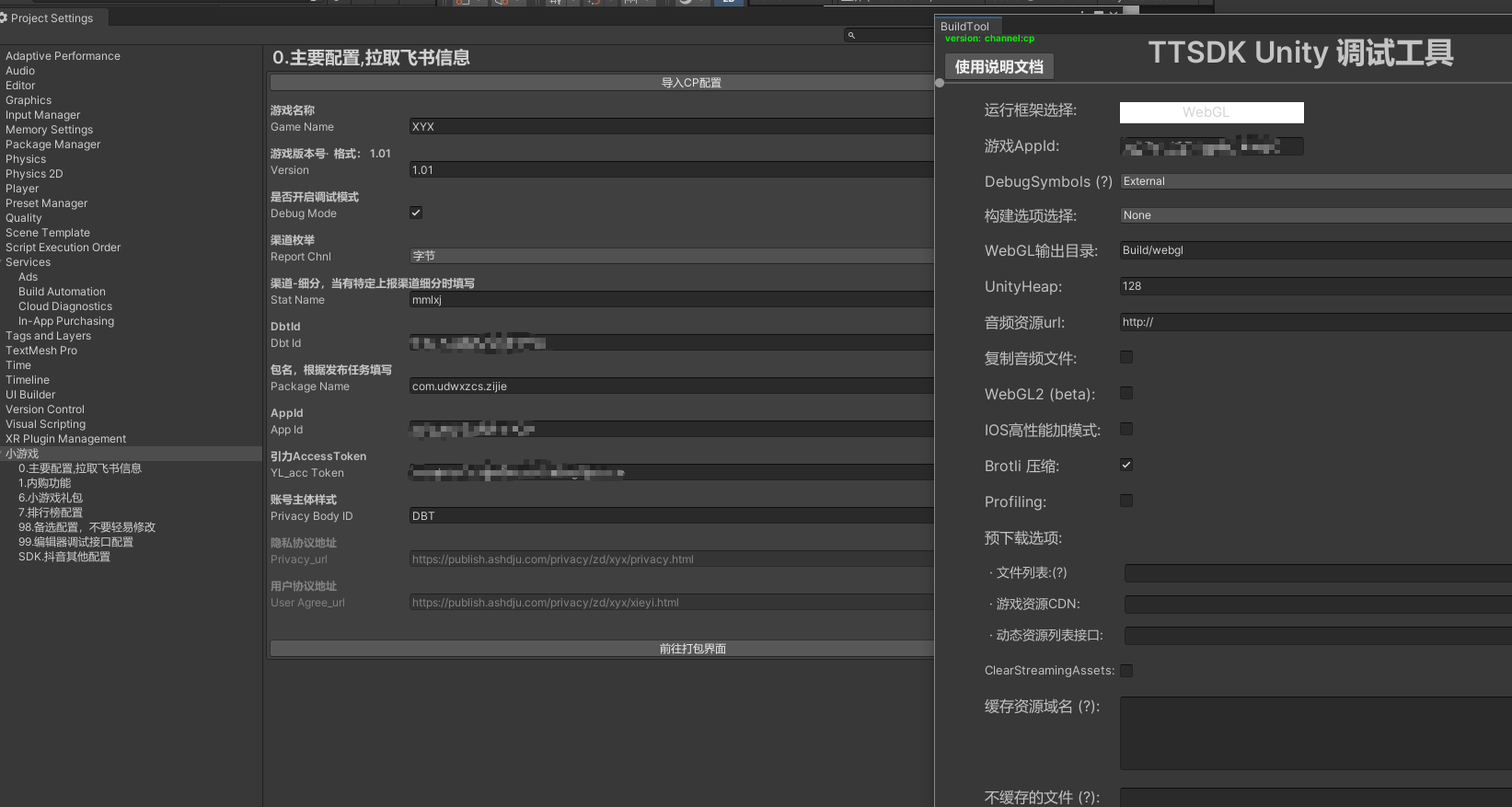Toggle the ClearStreamingAssets checkbox
The image size is (1512, 807).
pyautogui.click(x=1126, y=671)
